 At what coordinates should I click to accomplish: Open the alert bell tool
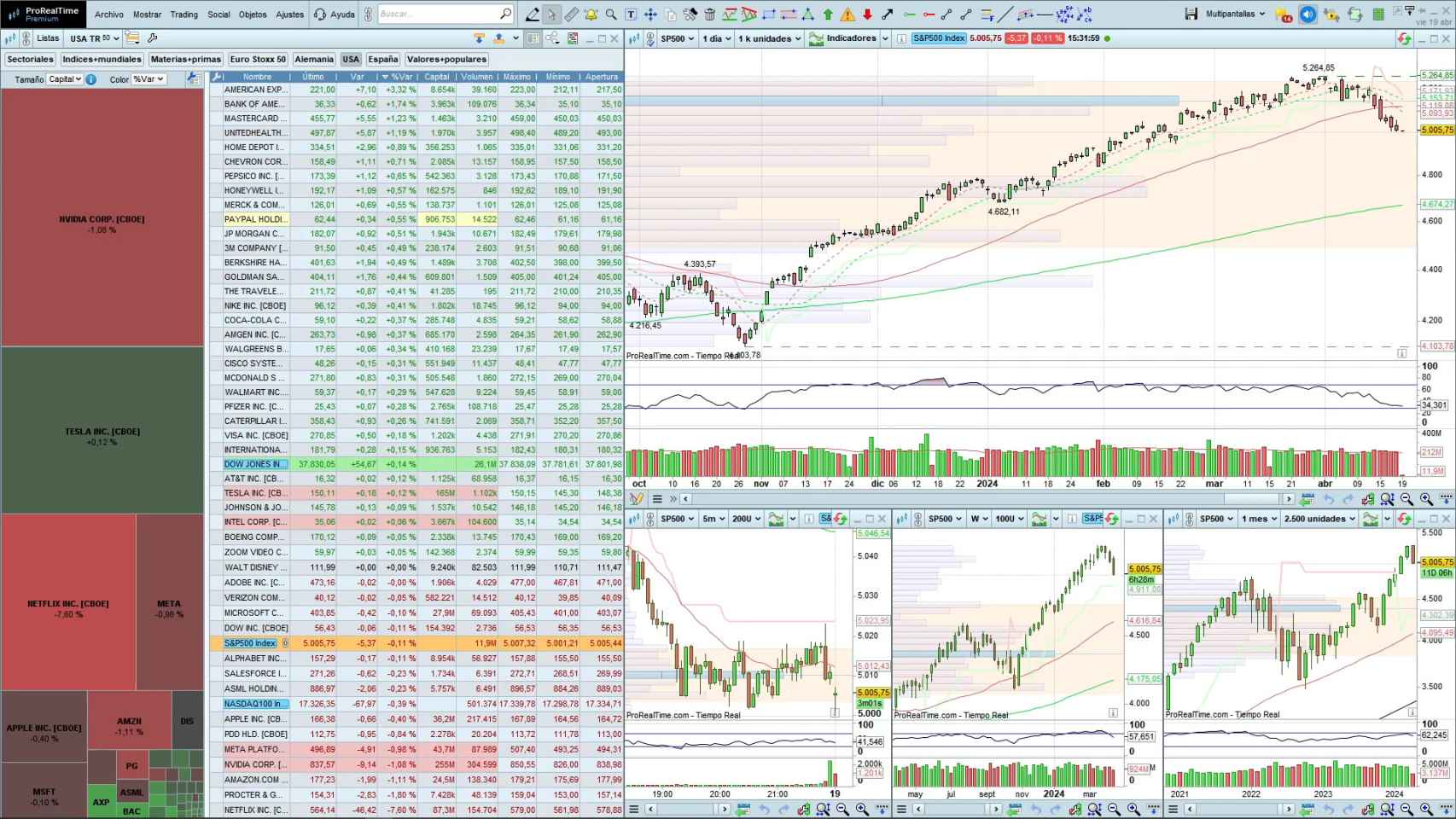pos(591,15)
